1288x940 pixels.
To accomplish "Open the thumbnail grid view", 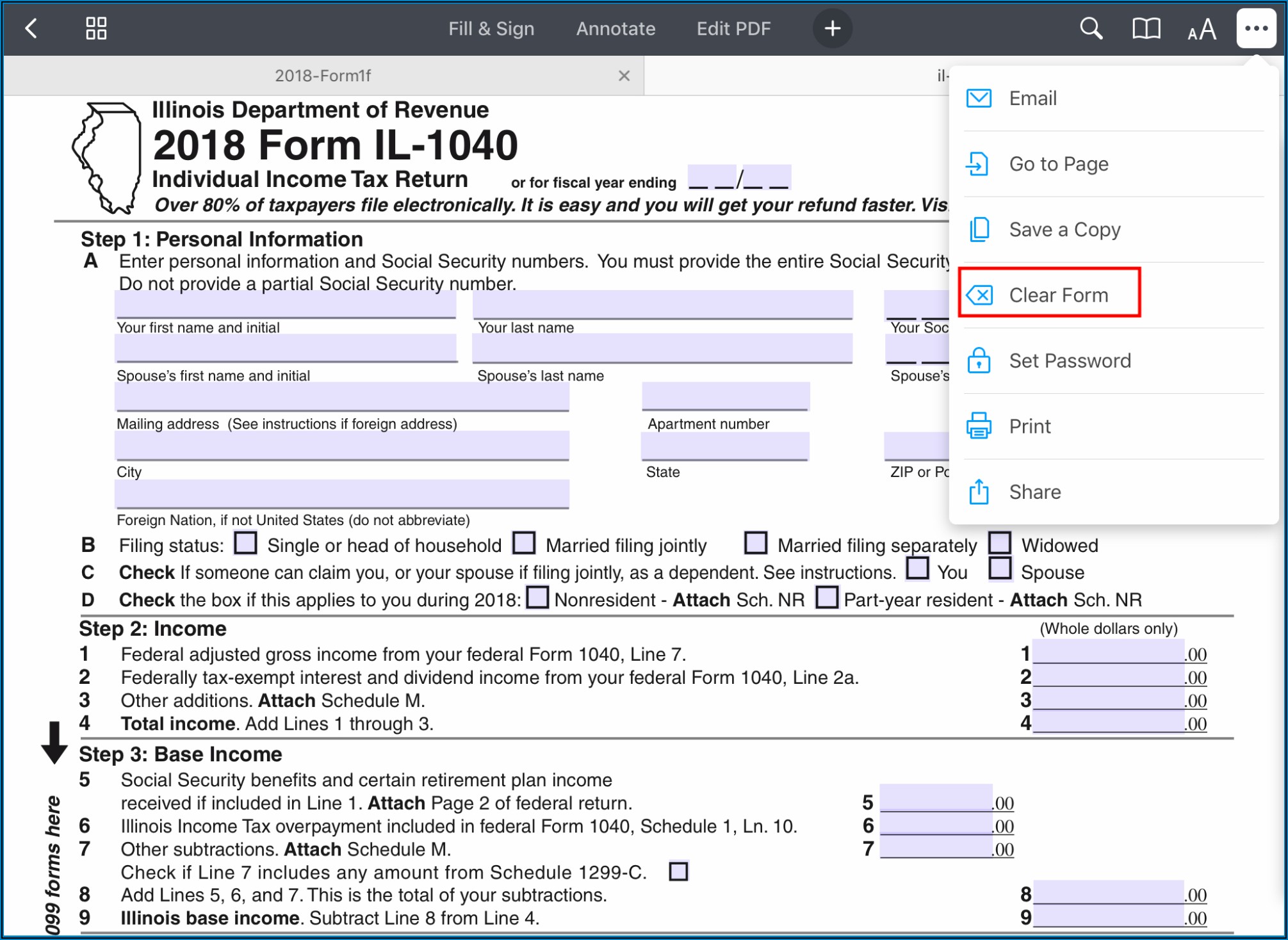I will [x=96, y=28].
